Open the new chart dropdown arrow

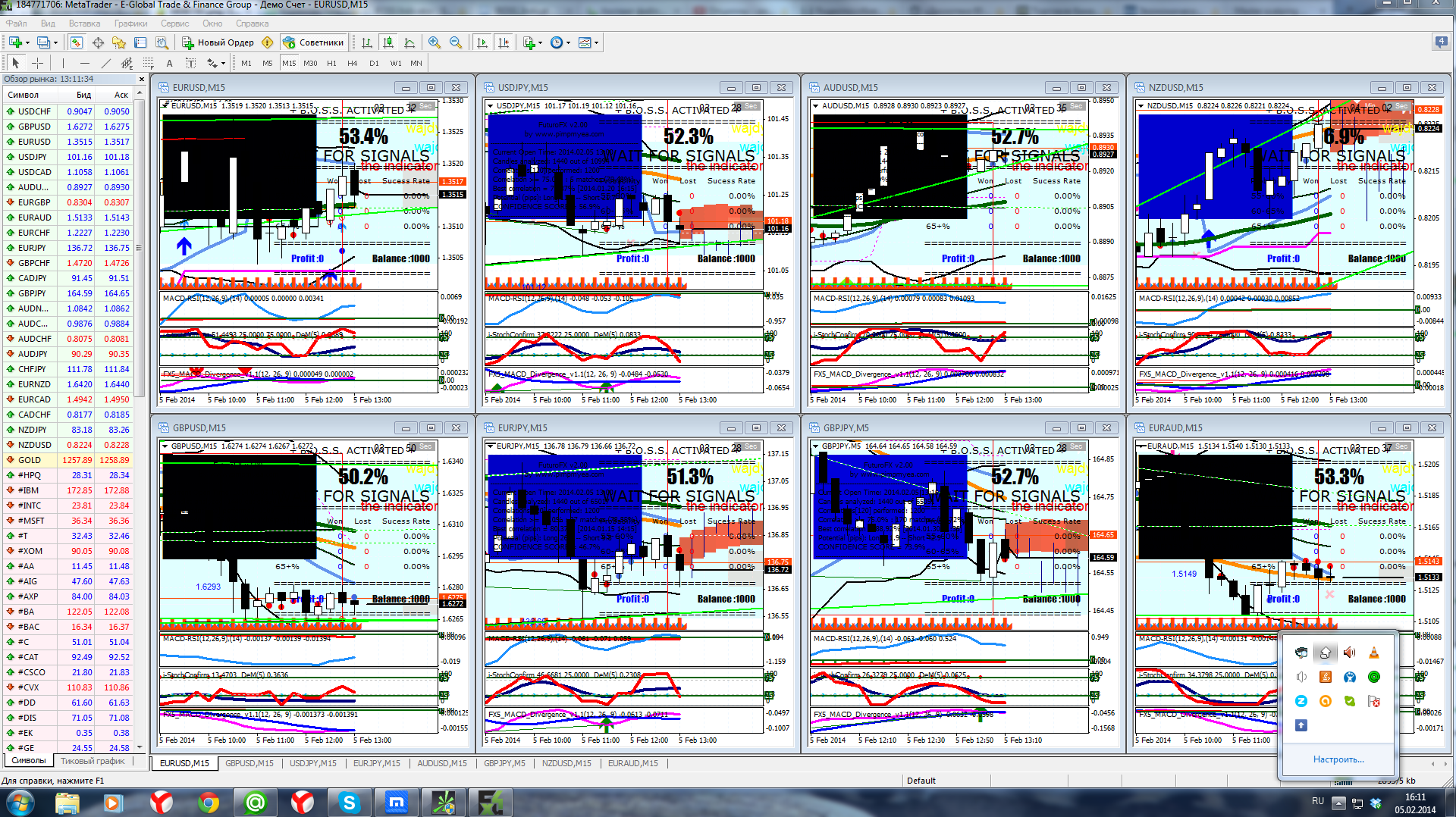28,42
